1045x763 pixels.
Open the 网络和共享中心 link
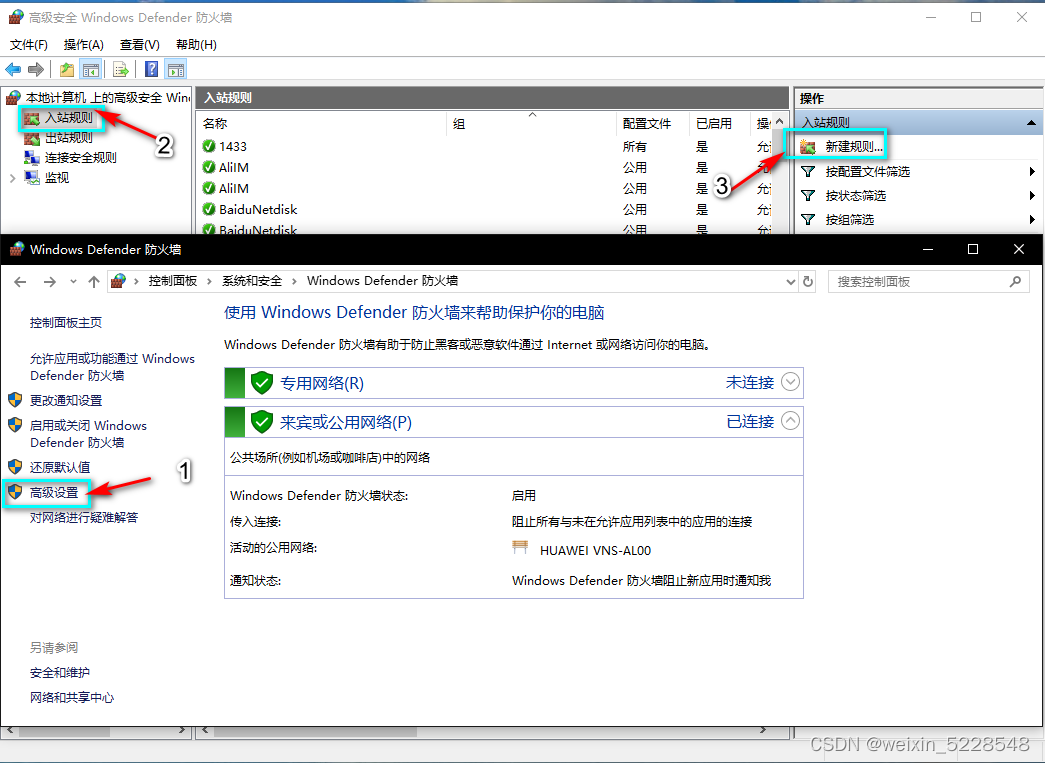coord(72,698)
